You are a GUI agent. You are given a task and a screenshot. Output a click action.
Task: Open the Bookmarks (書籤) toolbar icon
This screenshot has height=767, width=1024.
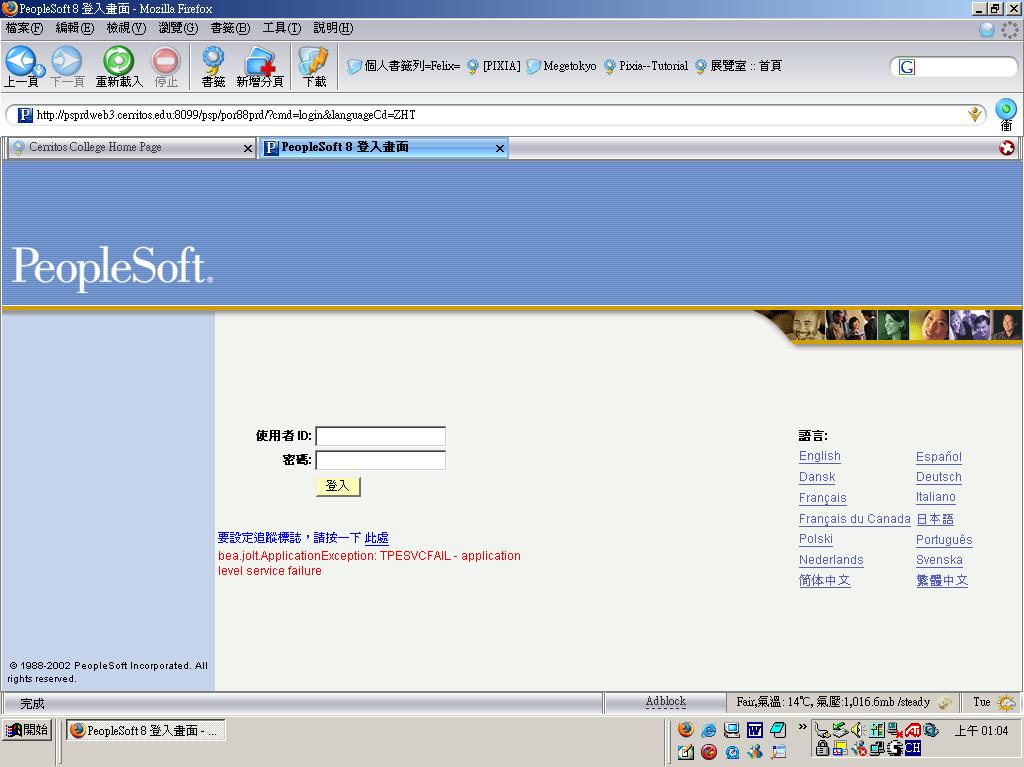pyautogui.click(x=213, y=63)
